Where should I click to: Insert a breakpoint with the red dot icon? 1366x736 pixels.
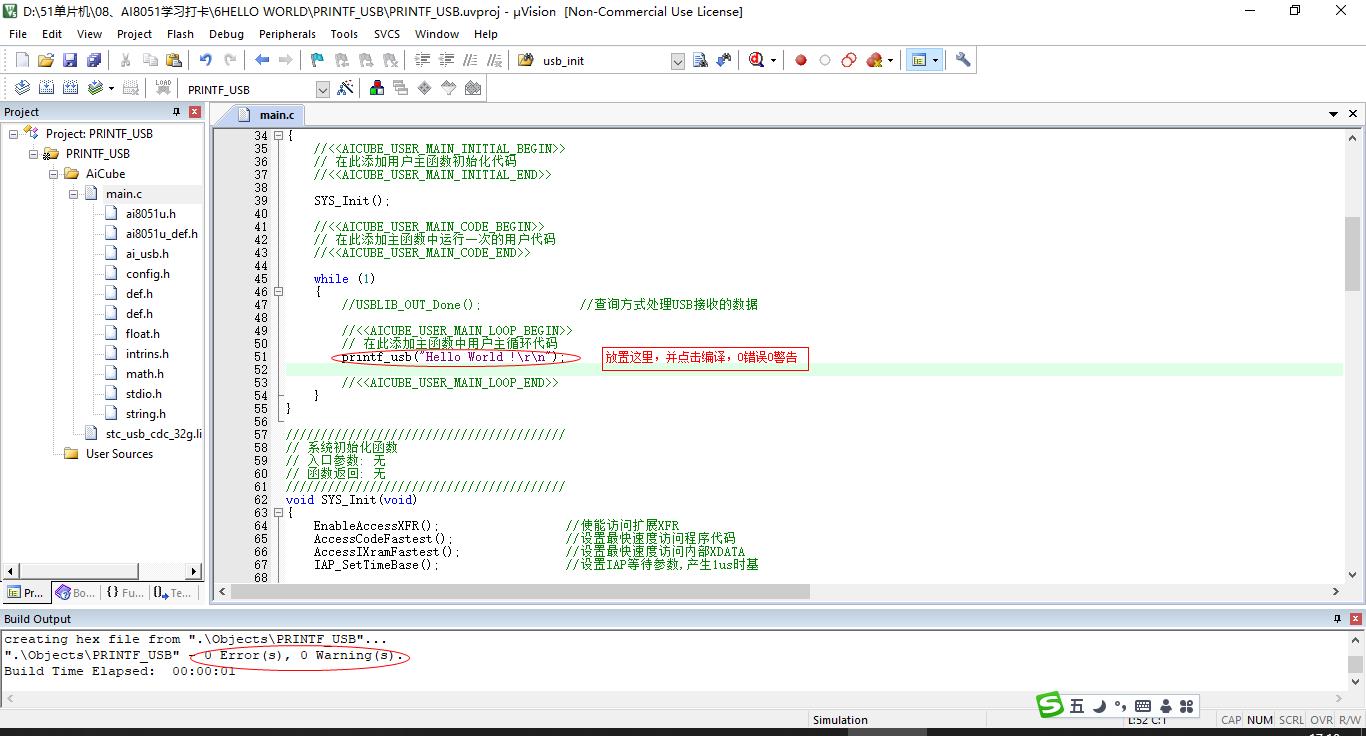[x=801, y=60]
